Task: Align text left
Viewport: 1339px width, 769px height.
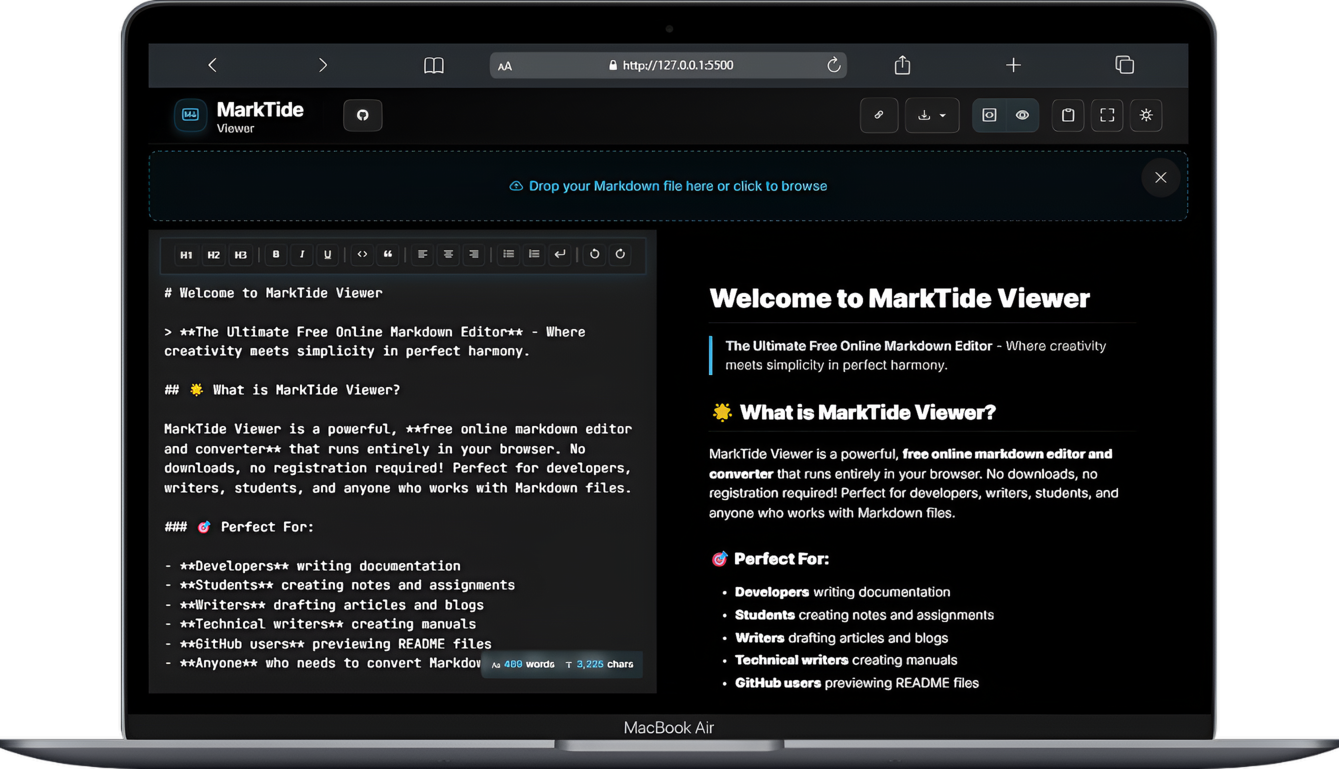Action: (x=422, y=255)
